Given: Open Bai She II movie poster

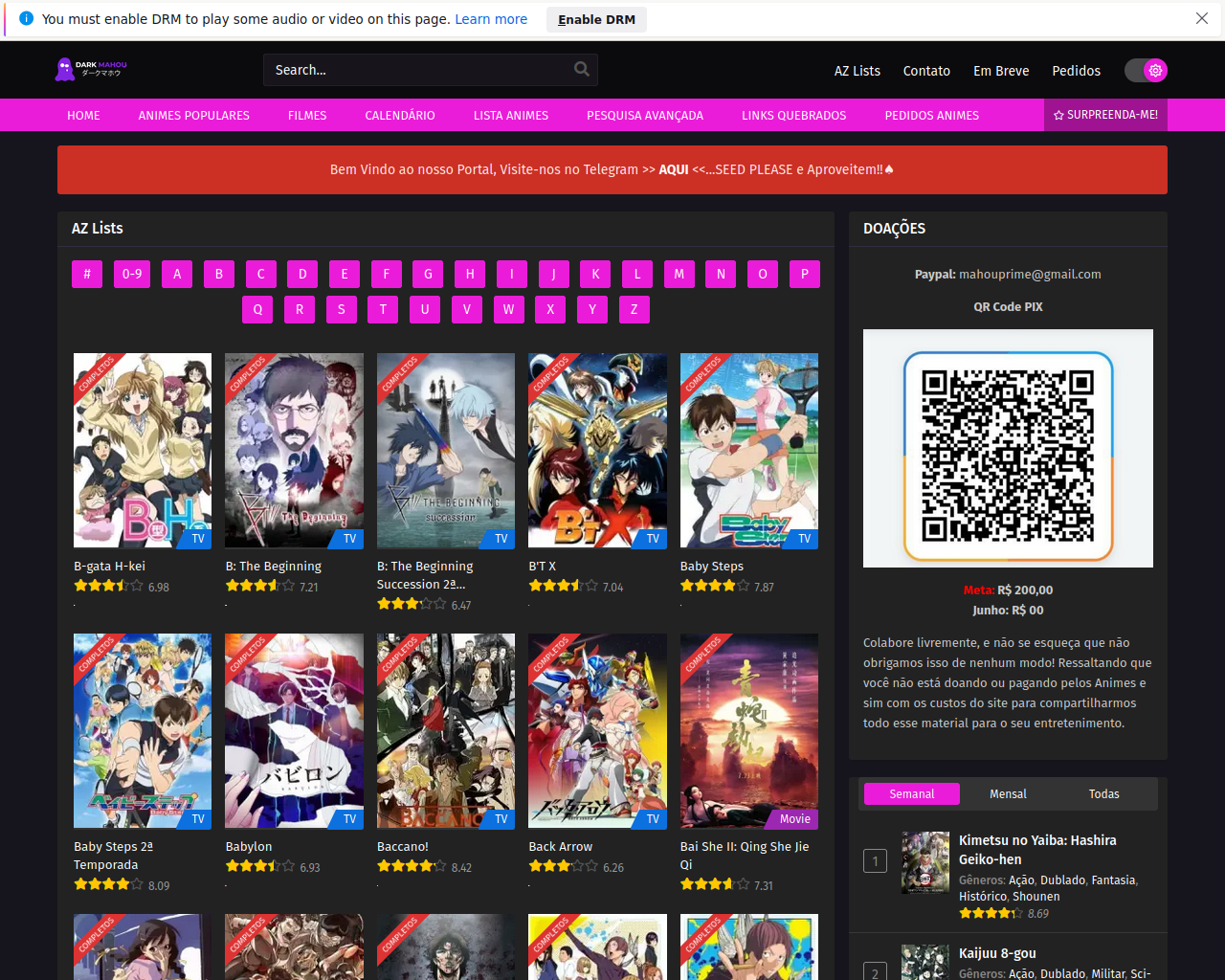Looking at the screenshot, I should click(x=749, y=730).
